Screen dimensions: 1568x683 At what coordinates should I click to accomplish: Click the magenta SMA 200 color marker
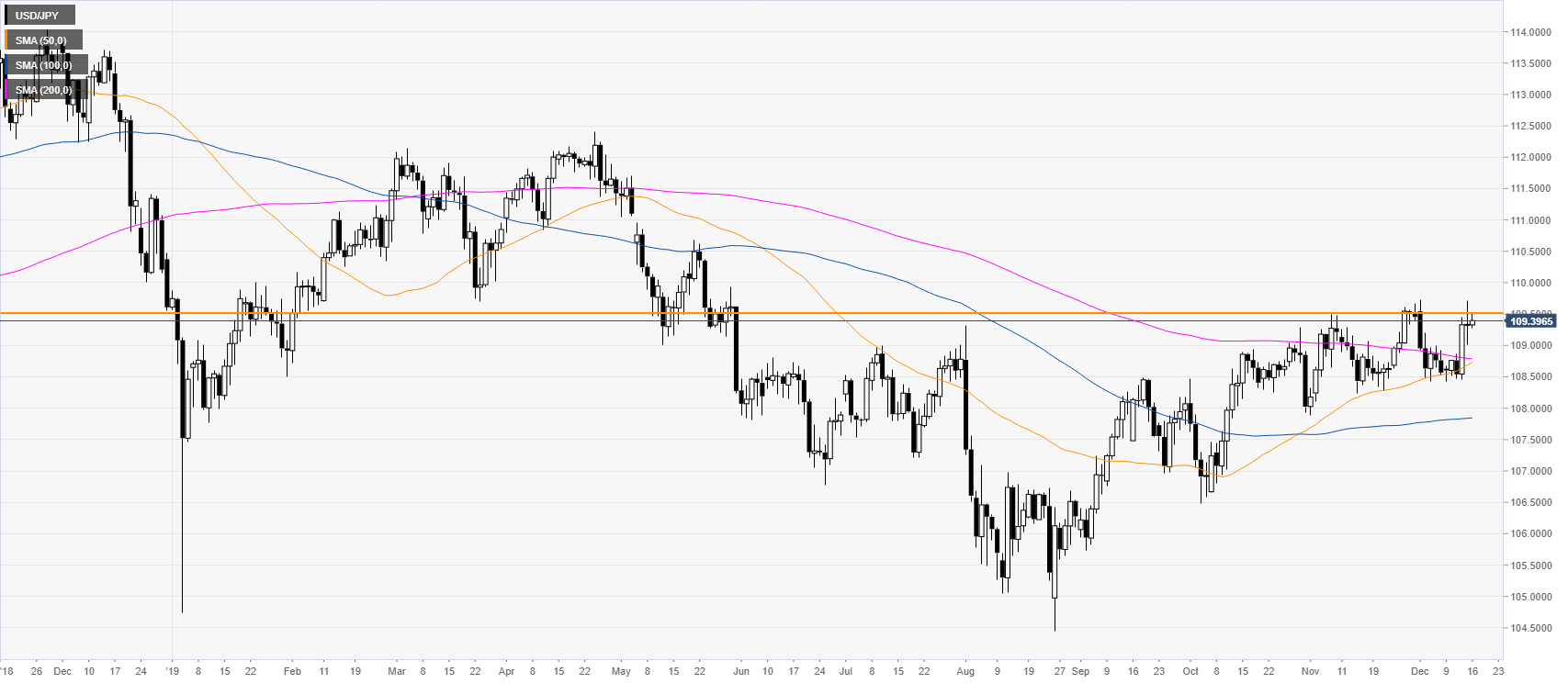click(x=6, y=90)
